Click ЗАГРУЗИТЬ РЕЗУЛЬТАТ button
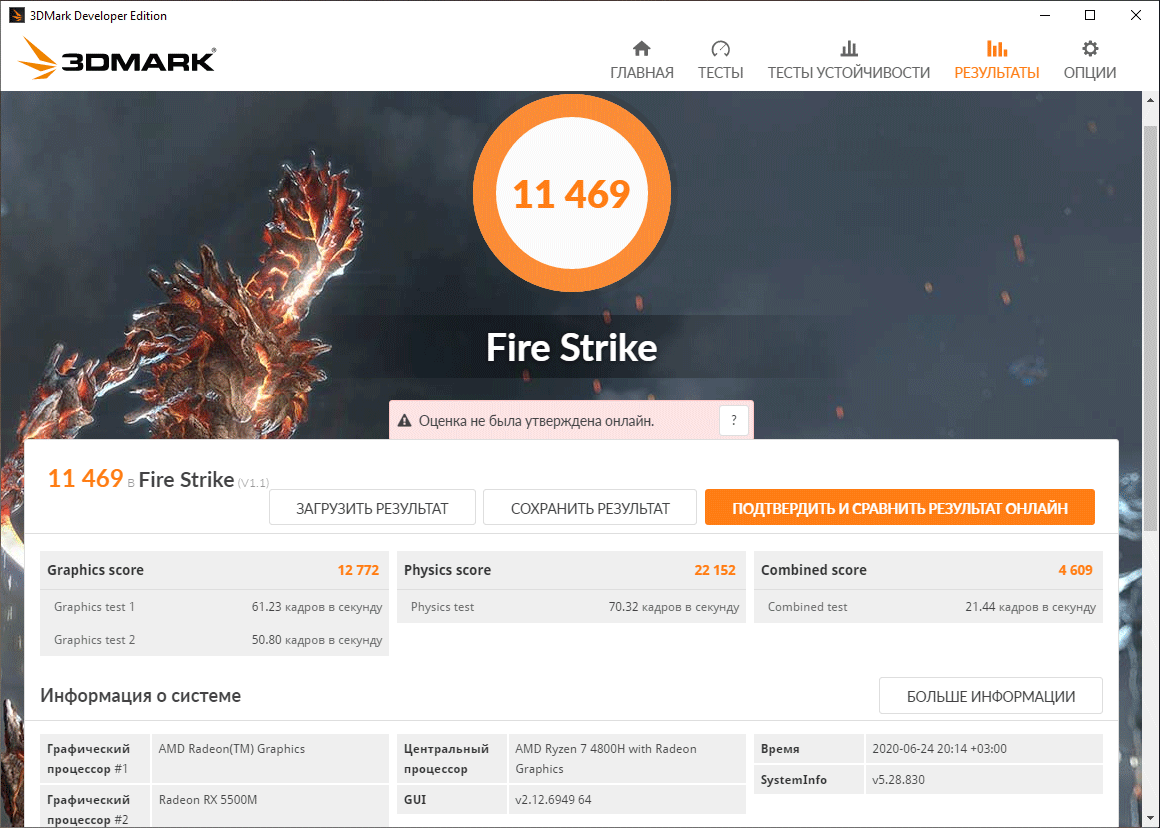Screen dimensions: 1160x828 [x=372, y=508]
